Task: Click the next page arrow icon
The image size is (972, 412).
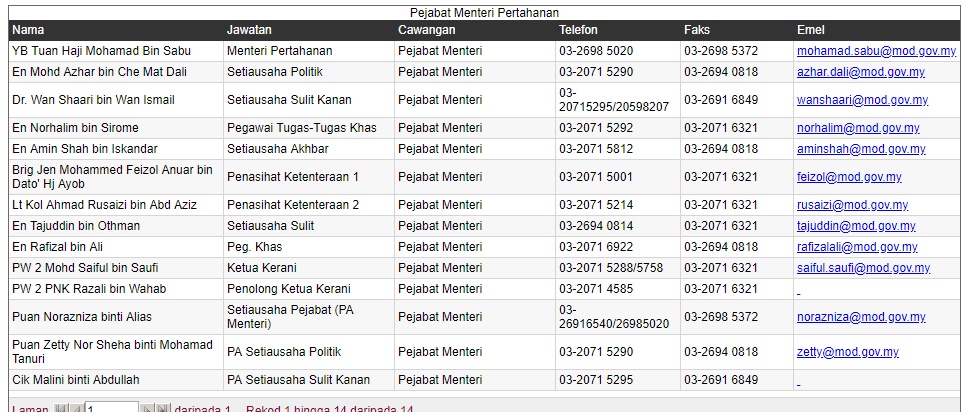Action: tap(147, 409)
